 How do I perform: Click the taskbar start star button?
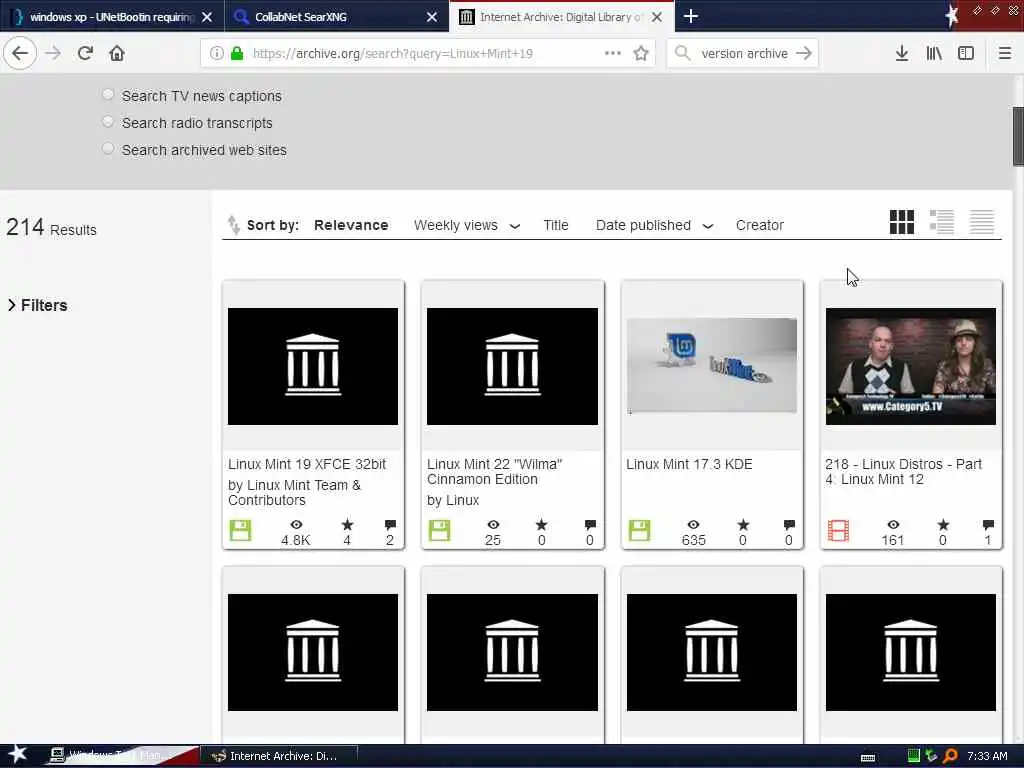pyautogui.click(x=18, y=754)
